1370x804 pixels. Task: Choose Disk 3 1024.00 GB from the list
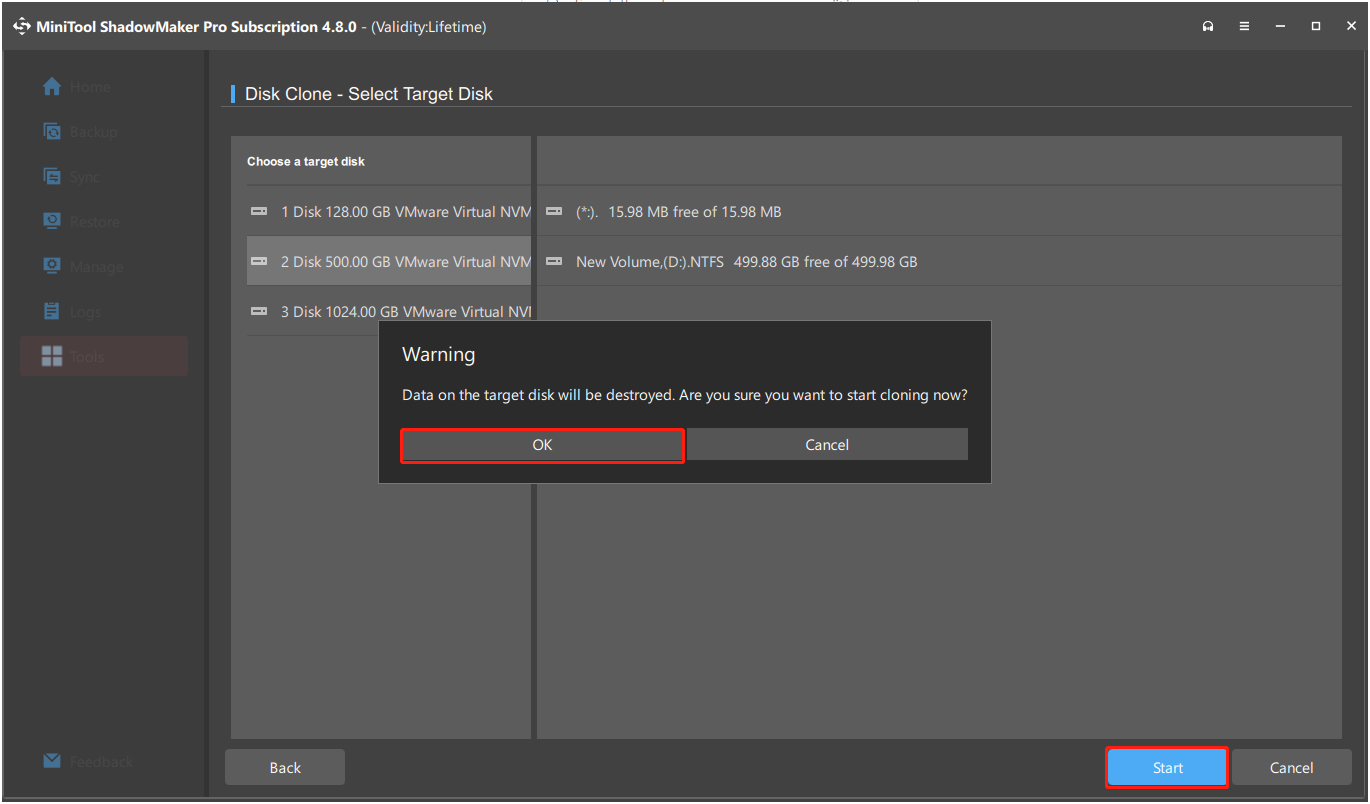click(x=390, y=311)
